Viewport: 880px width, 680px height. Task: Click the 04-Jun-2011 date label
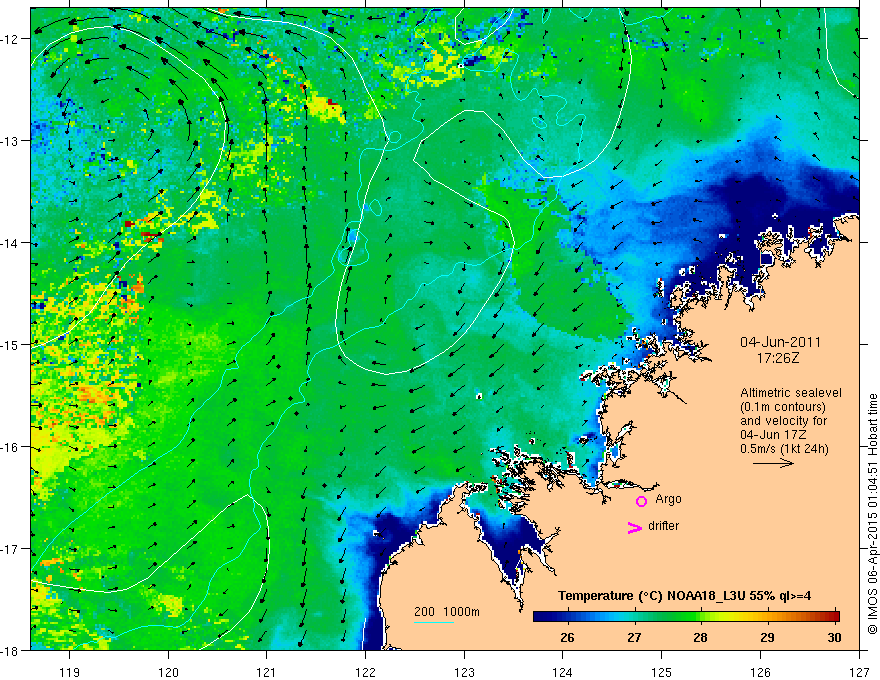780,342
